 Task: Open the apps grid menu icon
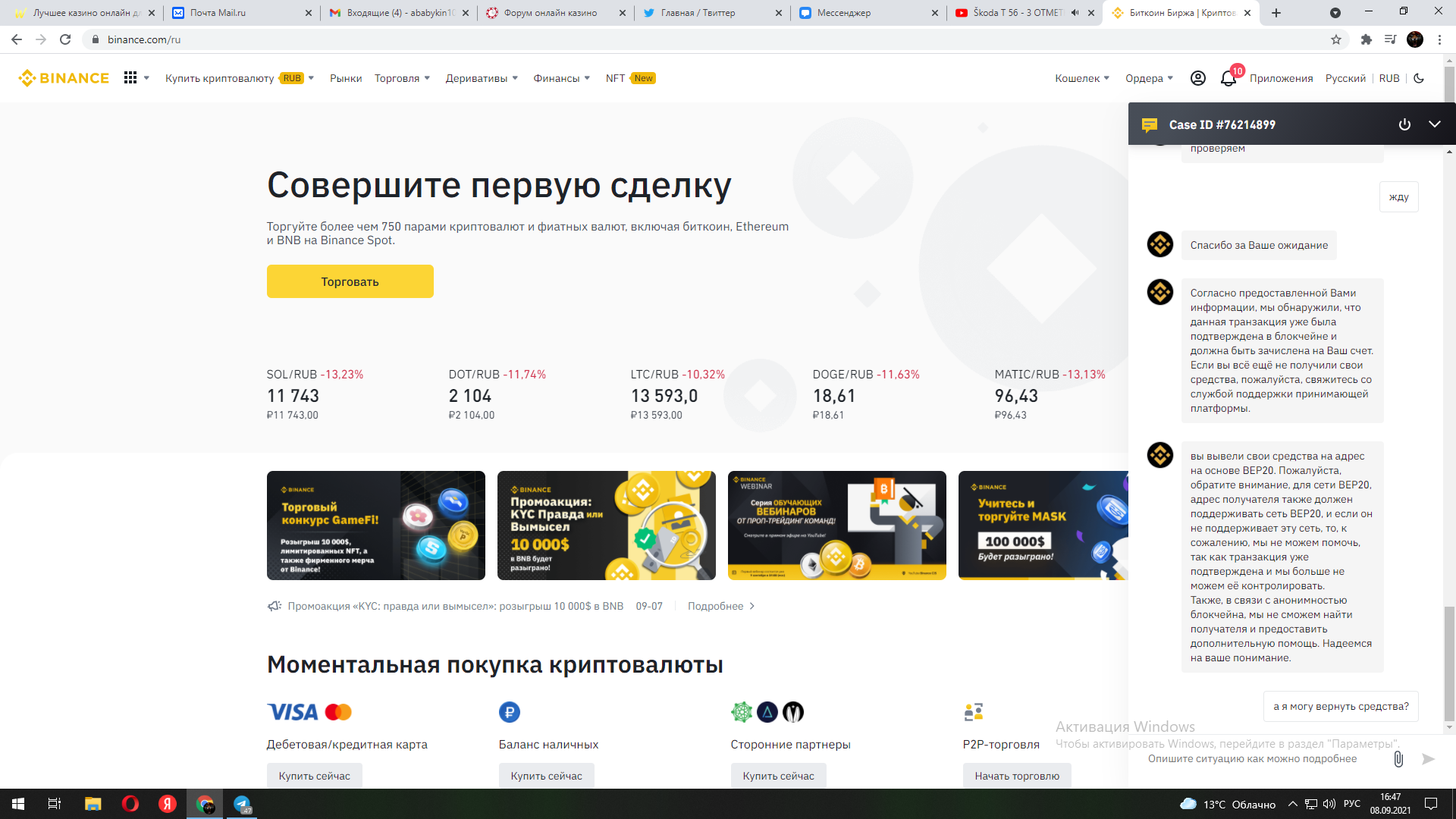click(130, 78)
